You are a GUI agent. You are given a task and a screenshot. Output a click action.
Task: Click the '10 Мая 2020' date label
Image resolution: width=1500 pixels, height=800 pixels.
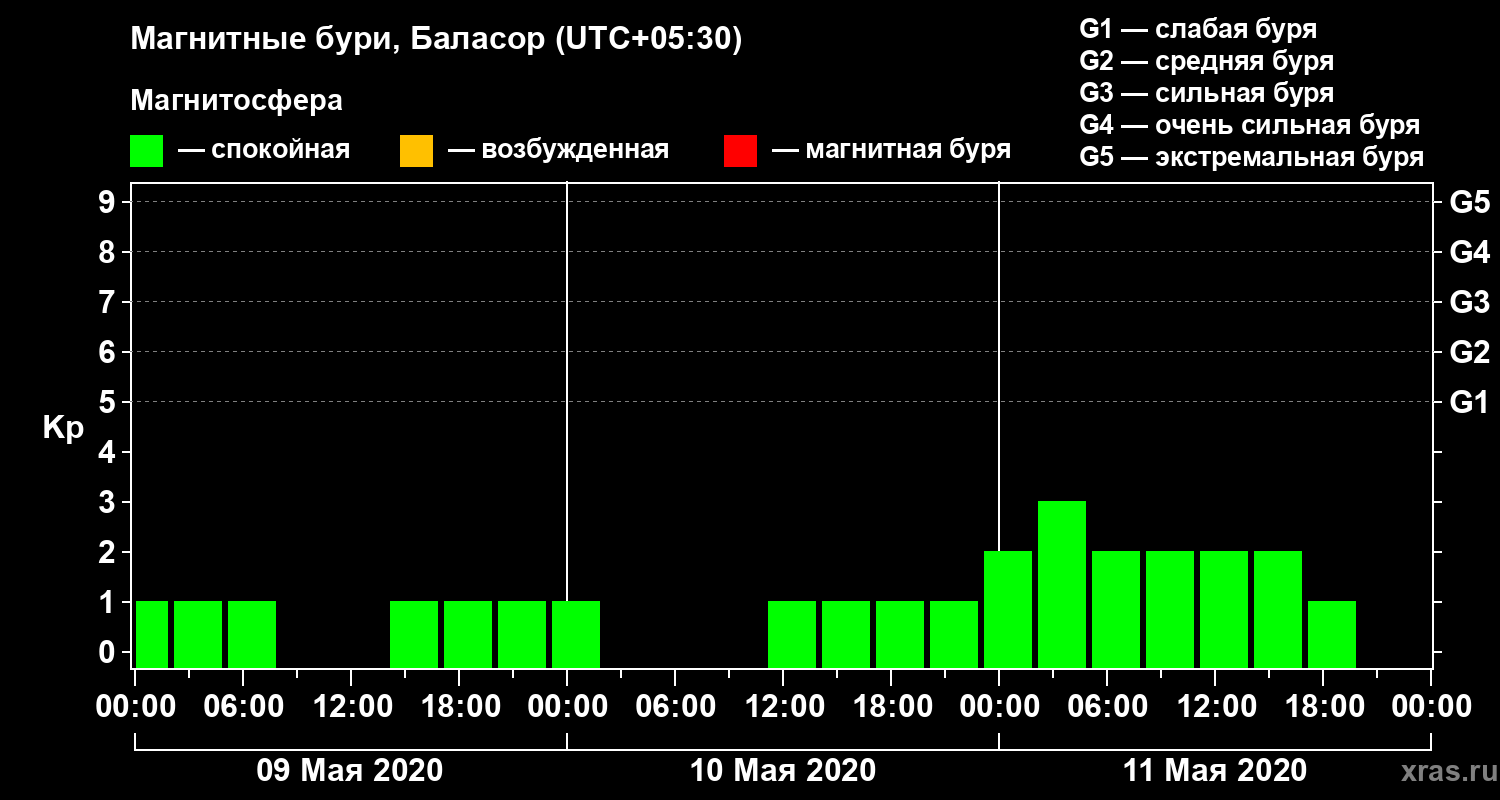783,770
